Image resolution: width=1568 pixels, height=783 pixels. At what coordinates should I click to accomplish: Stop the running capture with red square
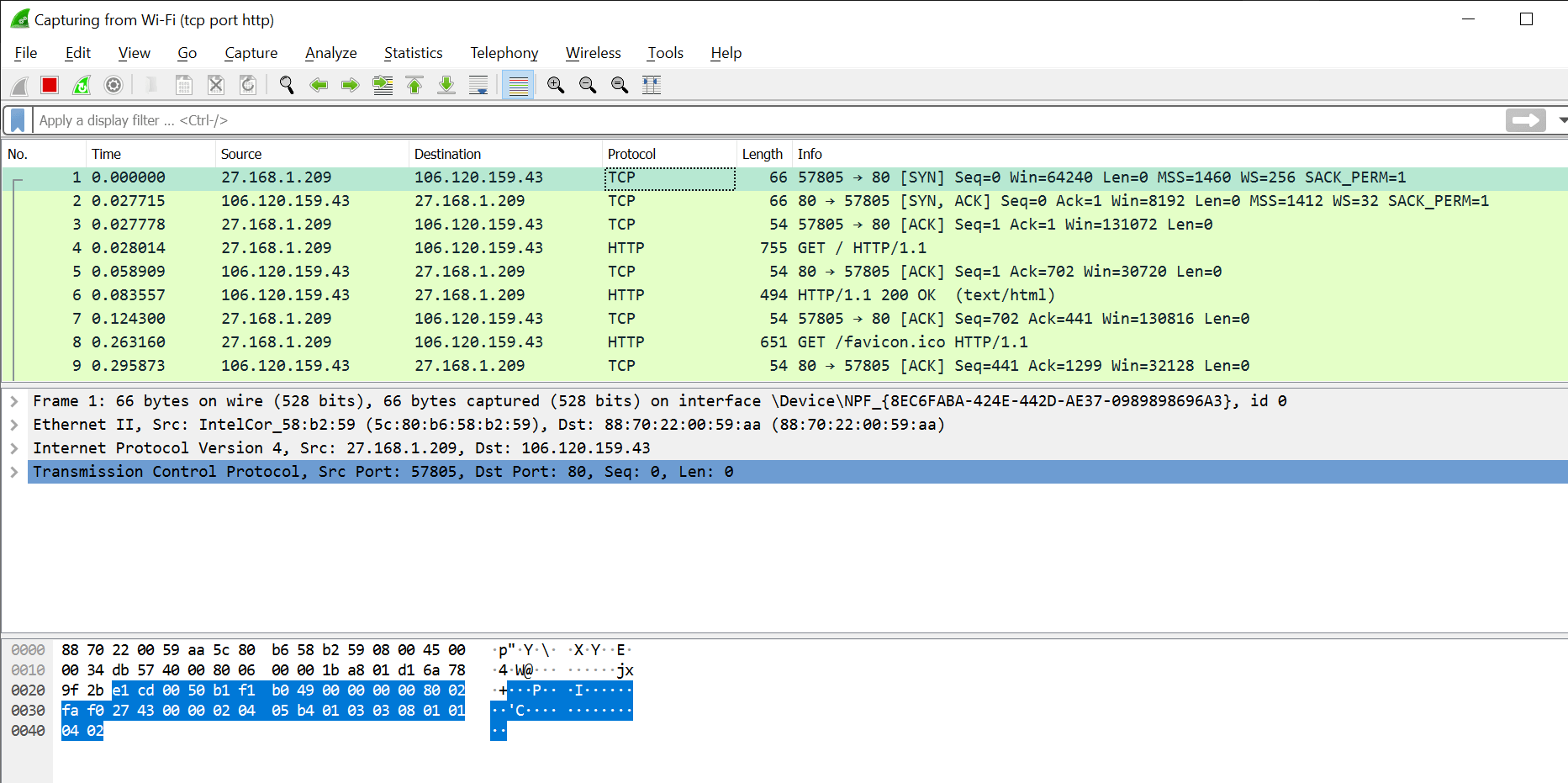[x=50, y=85]
